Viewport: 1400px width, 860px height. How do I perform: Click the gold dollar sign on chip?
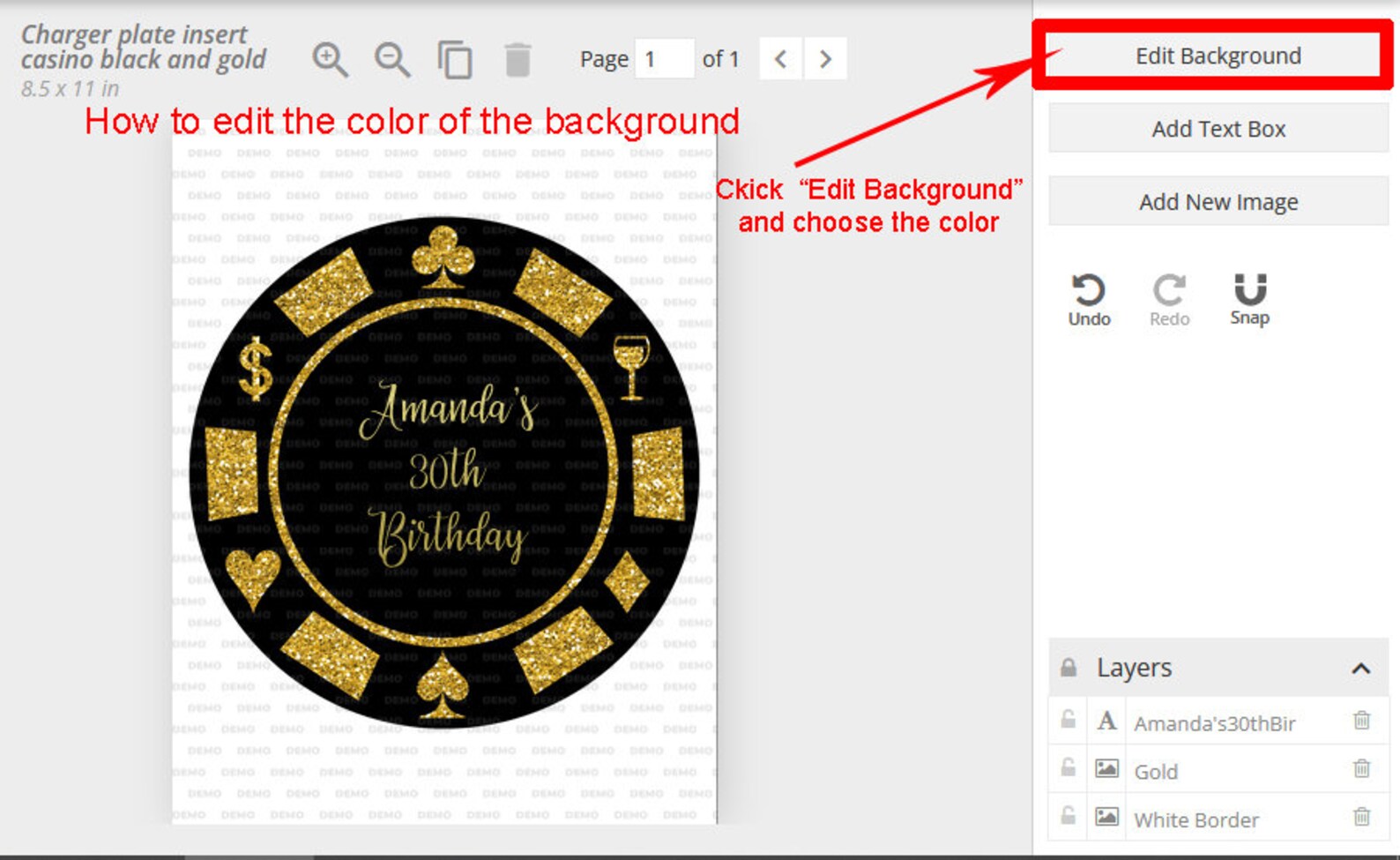[256, 369]
